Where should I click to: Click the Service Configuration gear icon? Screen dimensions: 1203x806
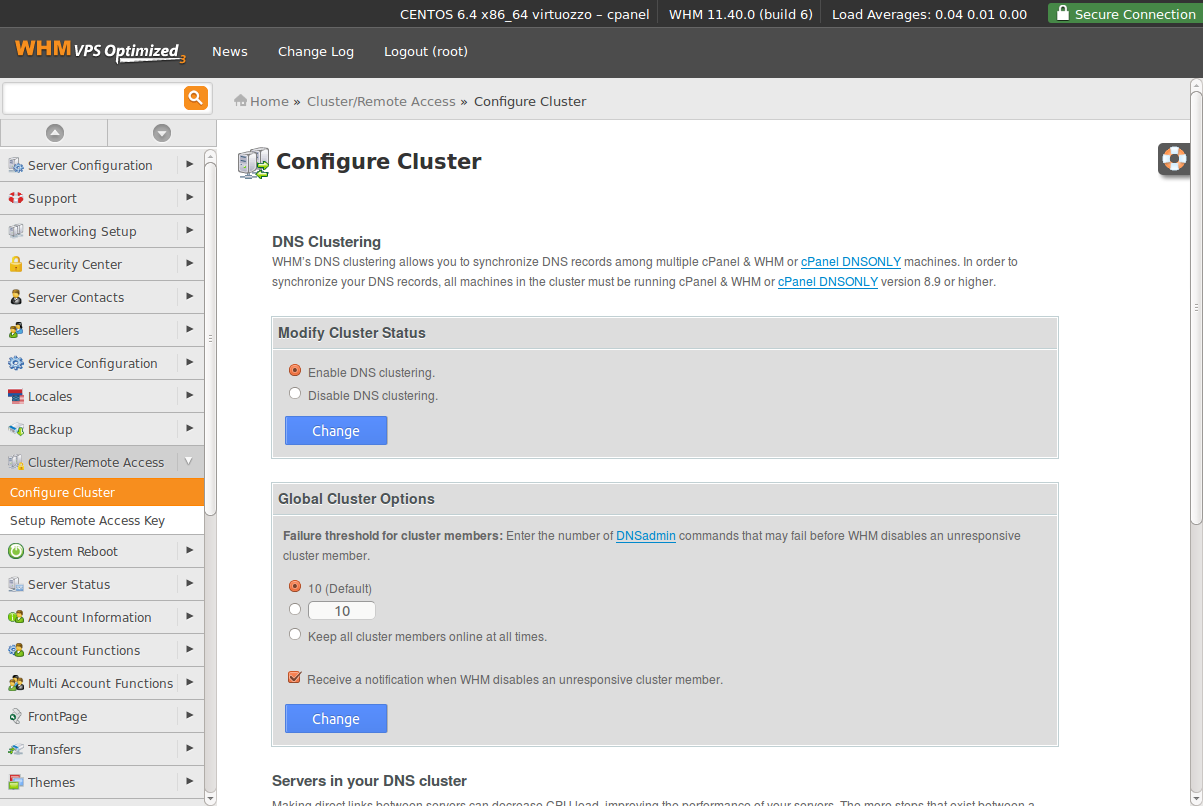(15, 363)
